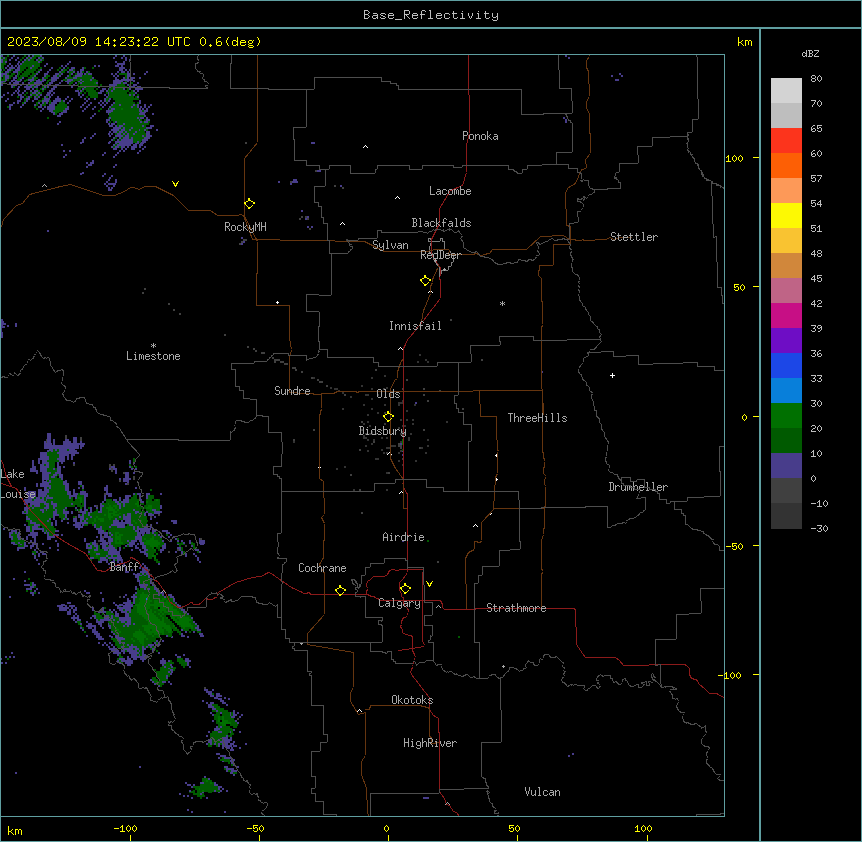Click yellow diamond between Olds and Didsbury
Screen dimensions: 862x842
coord(388,417)
